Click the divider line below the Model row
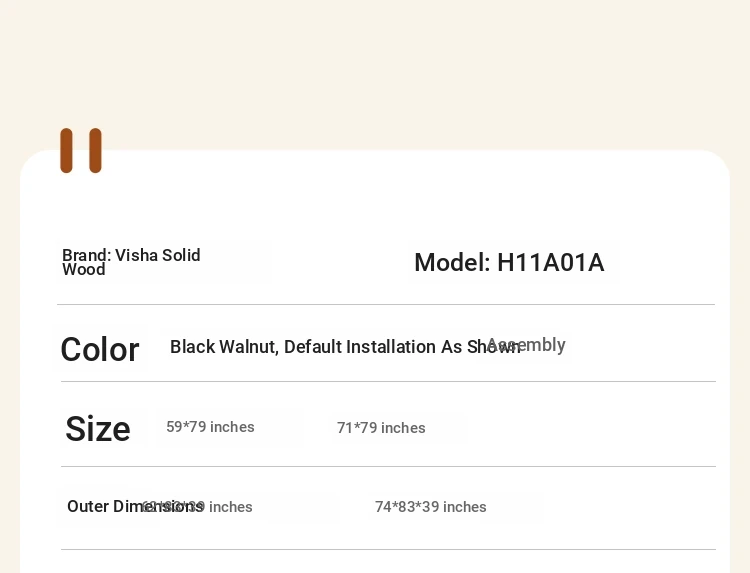The height and width of the screenshot is (573, 750). tap(386, 304)
